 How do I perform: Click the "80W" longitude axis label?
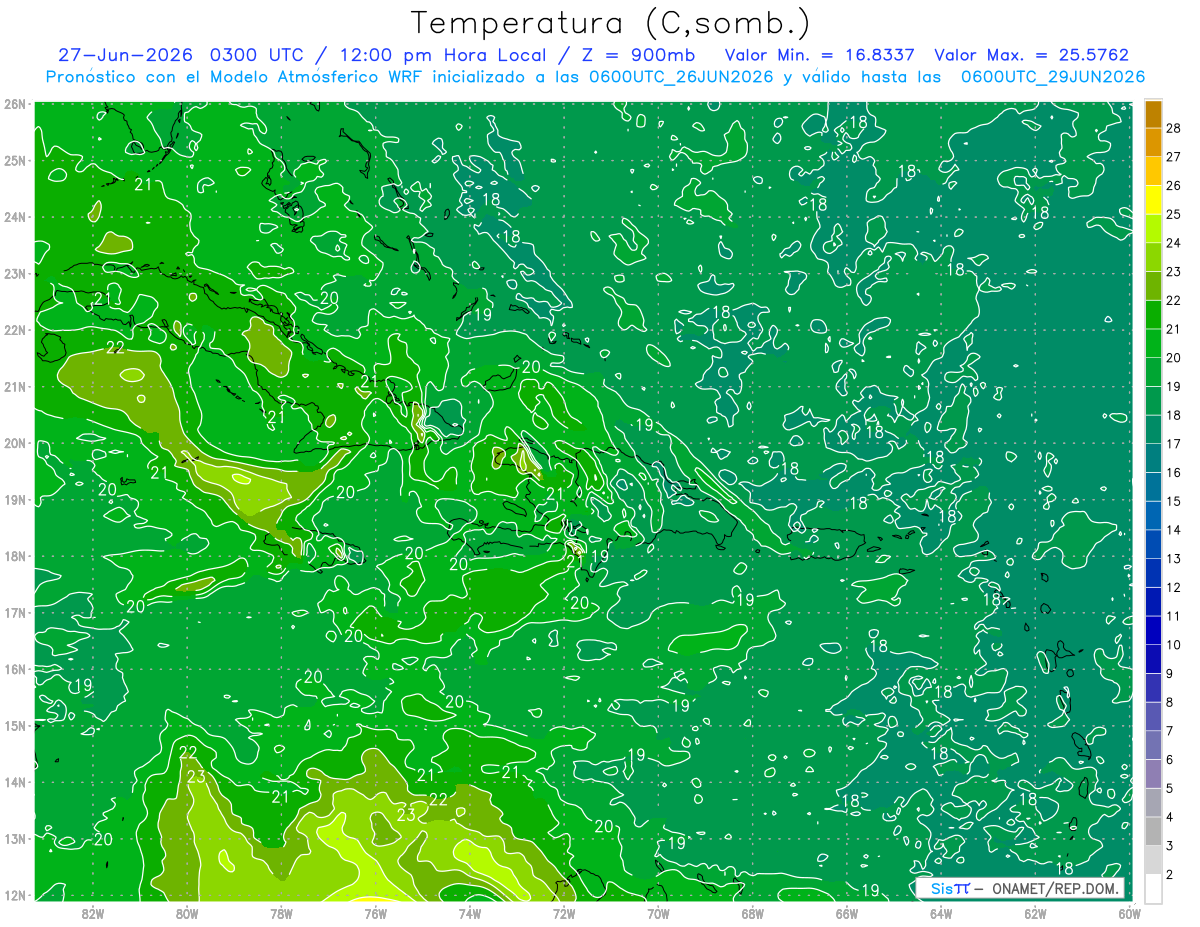coord(187,913)
